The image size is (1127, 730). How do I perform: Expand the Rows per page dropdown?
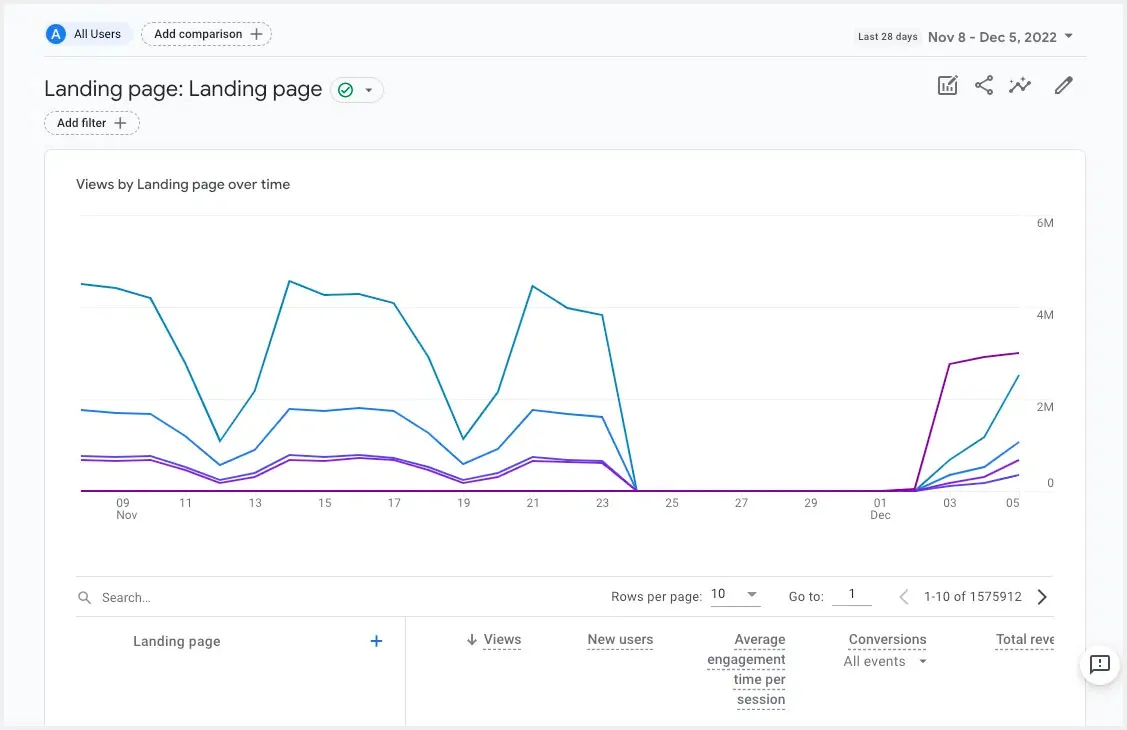736,594
